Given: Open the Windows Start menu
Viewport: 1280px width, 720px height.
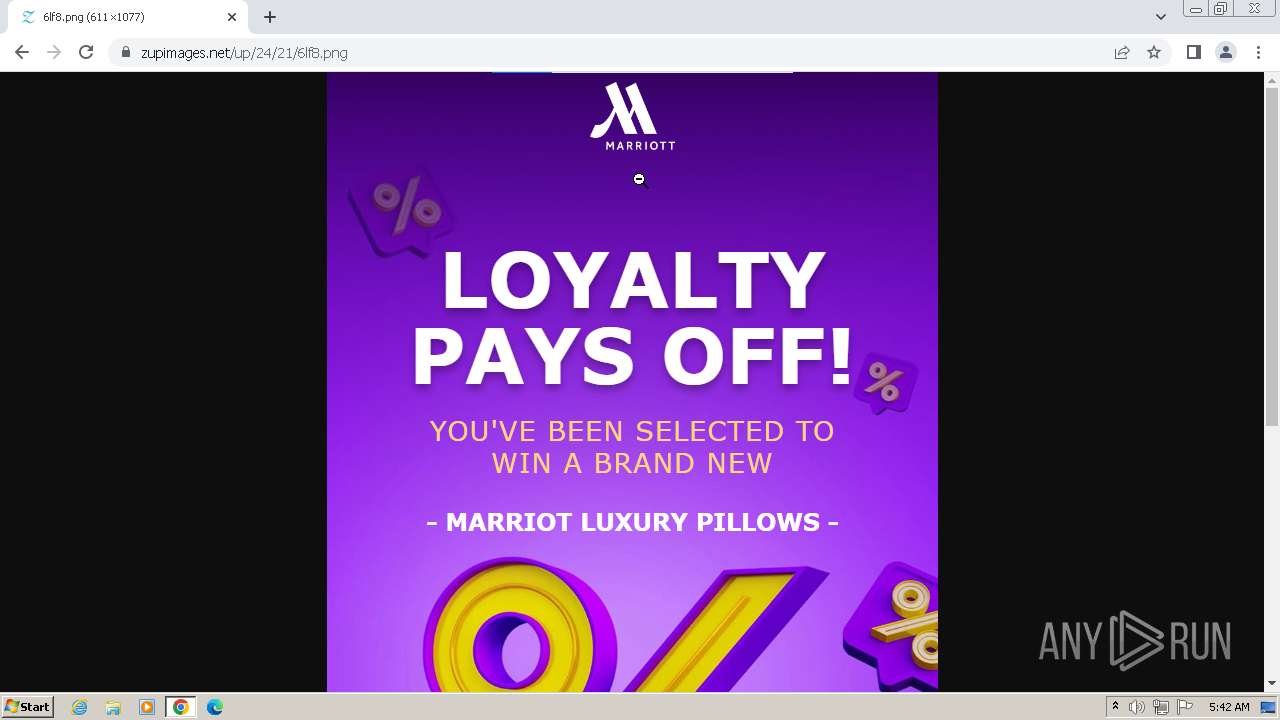Looking at the screenshot, I should point(28,706).
